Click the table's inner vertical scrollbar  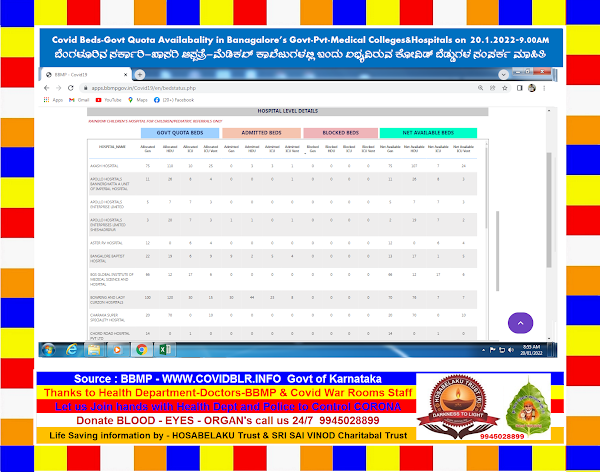(487, 188)
